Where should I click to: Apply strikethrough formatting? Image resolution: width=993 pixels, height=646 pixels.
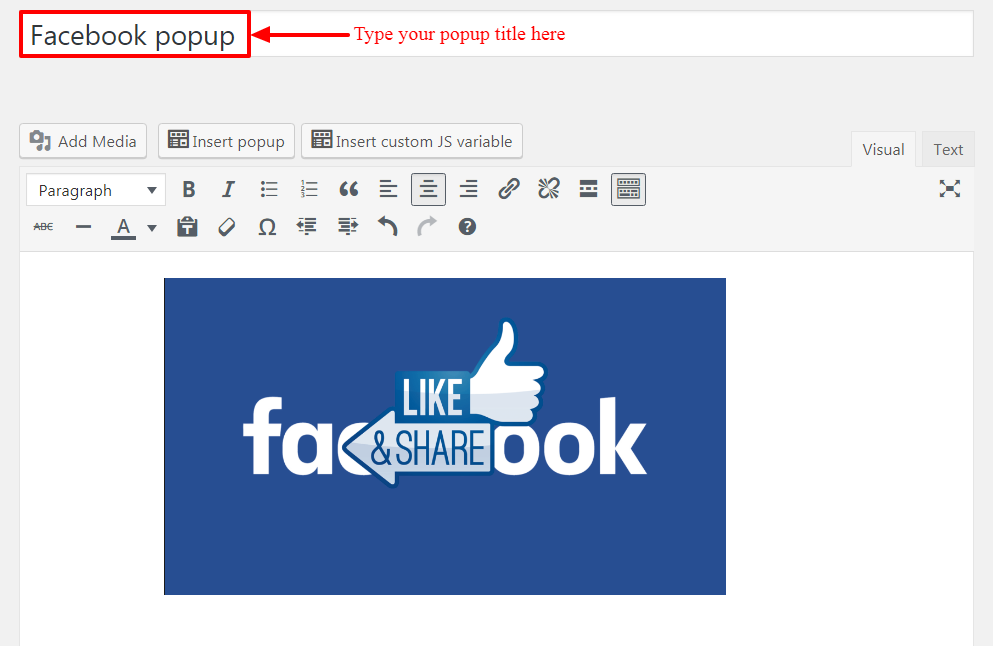[x=43, y=227]
